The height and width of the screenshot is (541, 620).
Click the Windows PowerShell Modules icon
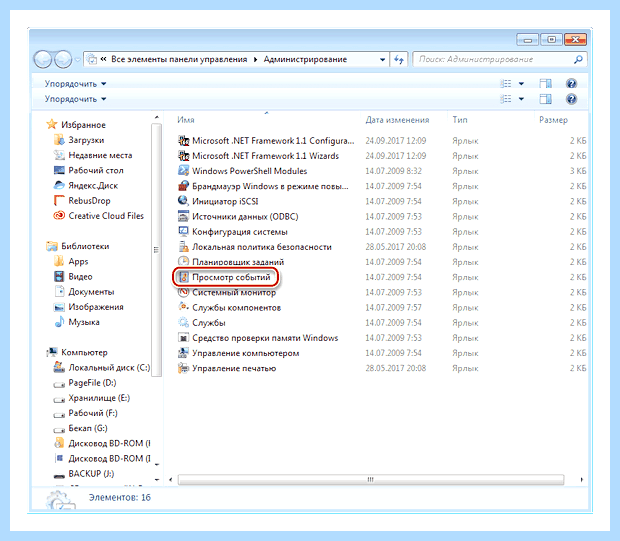click(x=183, y=171)
